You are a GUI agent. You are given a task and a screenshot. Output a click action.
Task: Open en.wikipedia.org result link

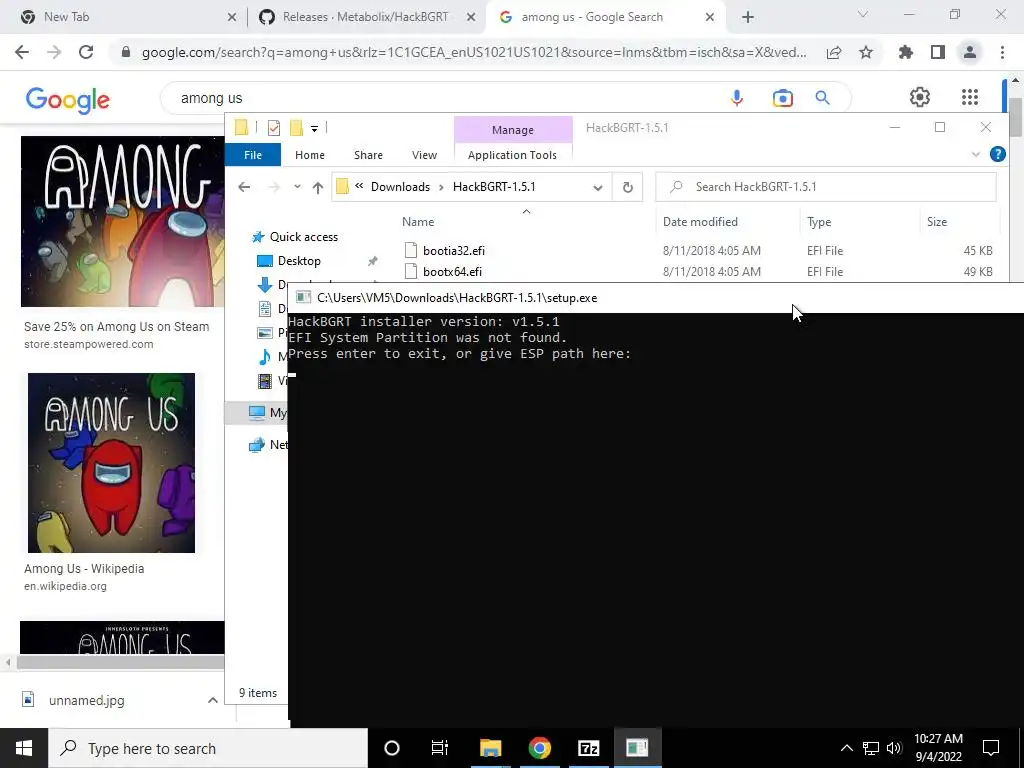(65, 586)
